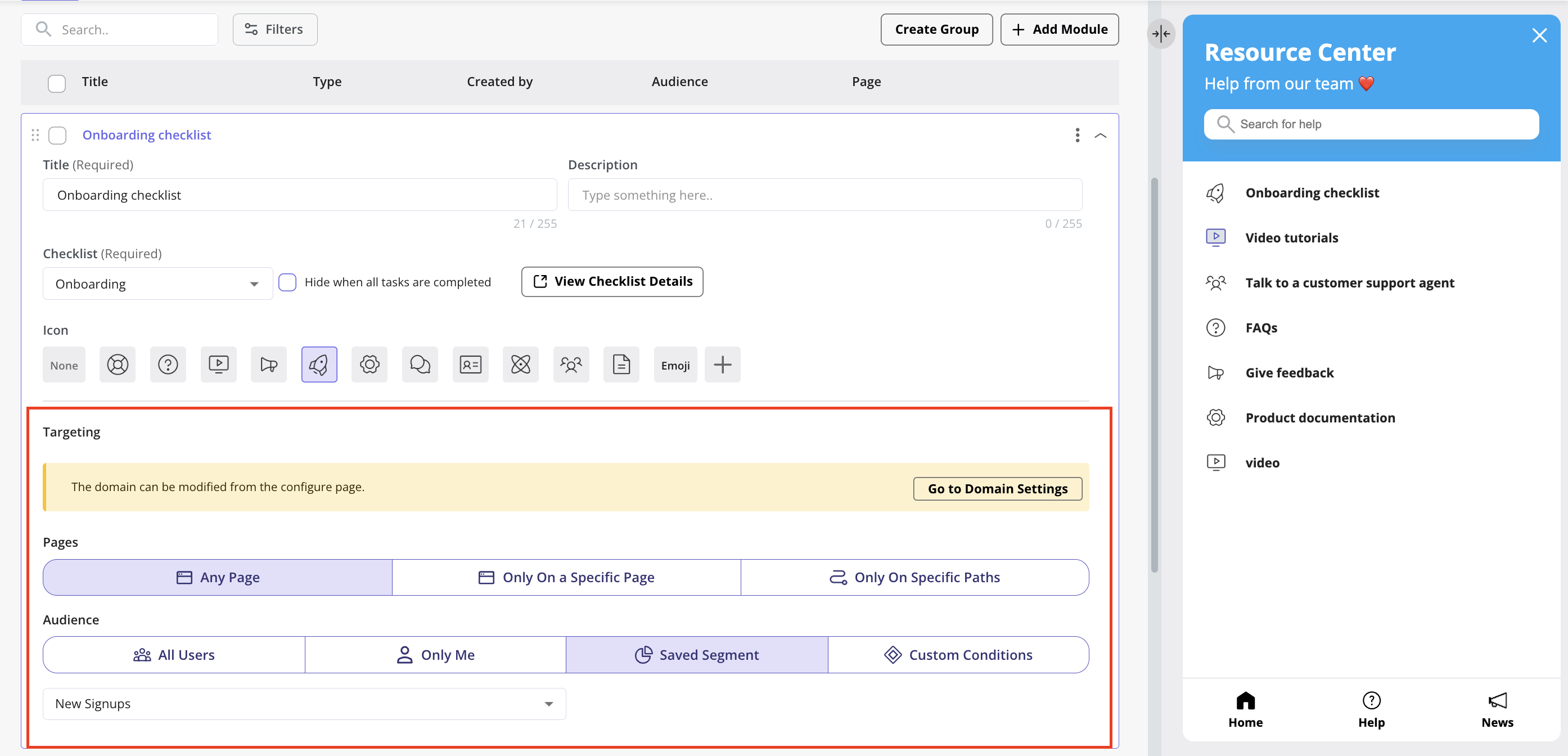Enable Hide when all tasks are completed

[287, 282]
